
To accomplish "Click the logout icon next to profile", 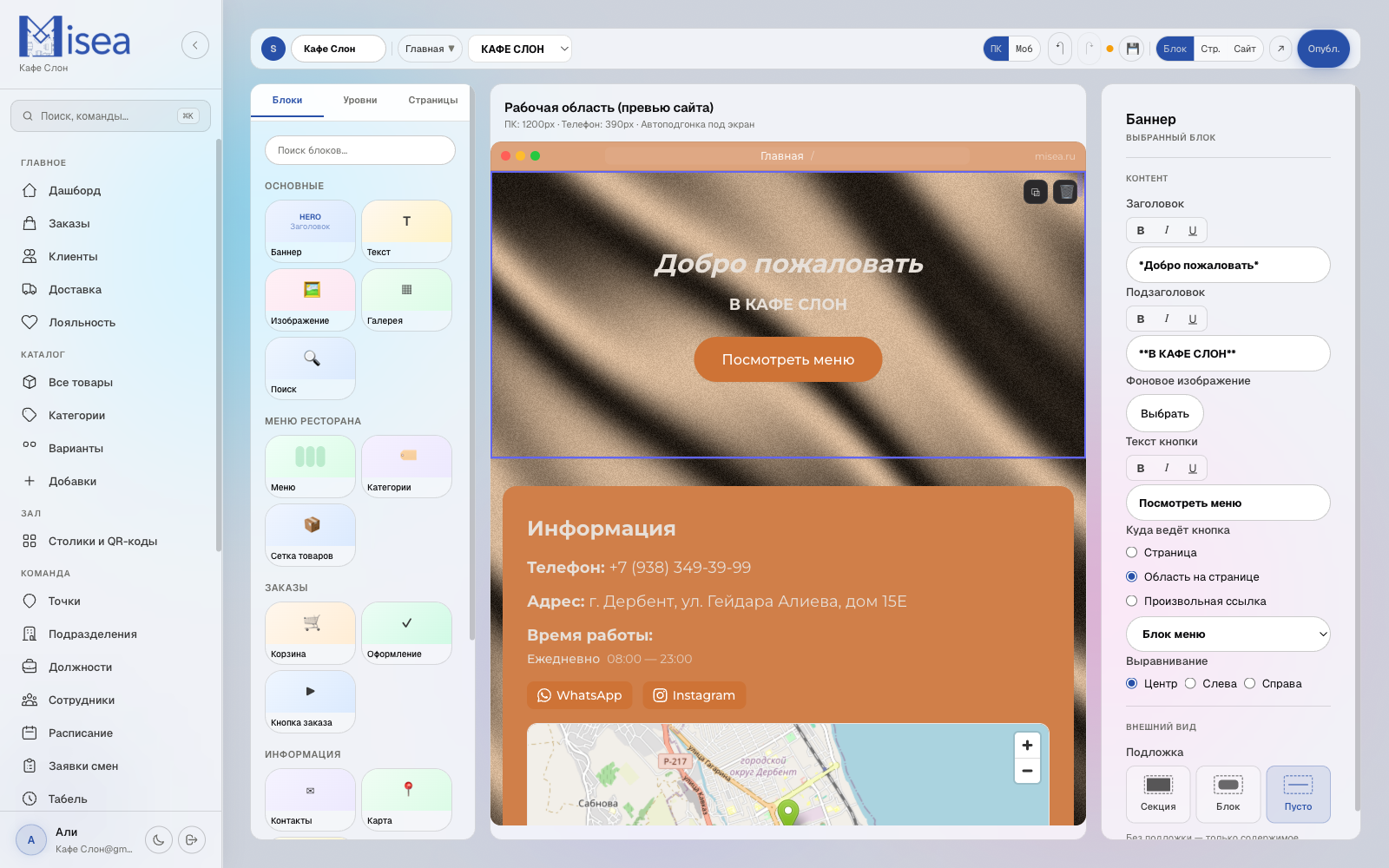I will click(x=192, y=839).
